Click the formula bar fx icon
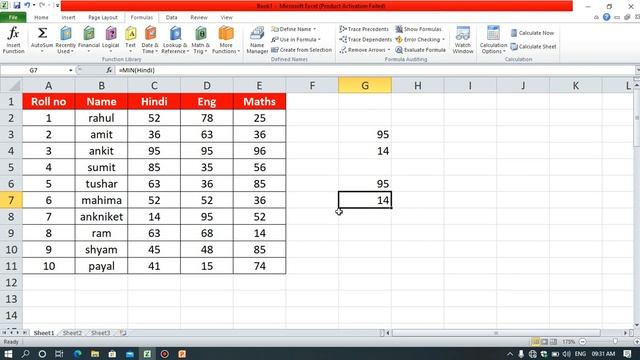The width and height of the screenshot is (640, 360). click(x=109, y=70)
